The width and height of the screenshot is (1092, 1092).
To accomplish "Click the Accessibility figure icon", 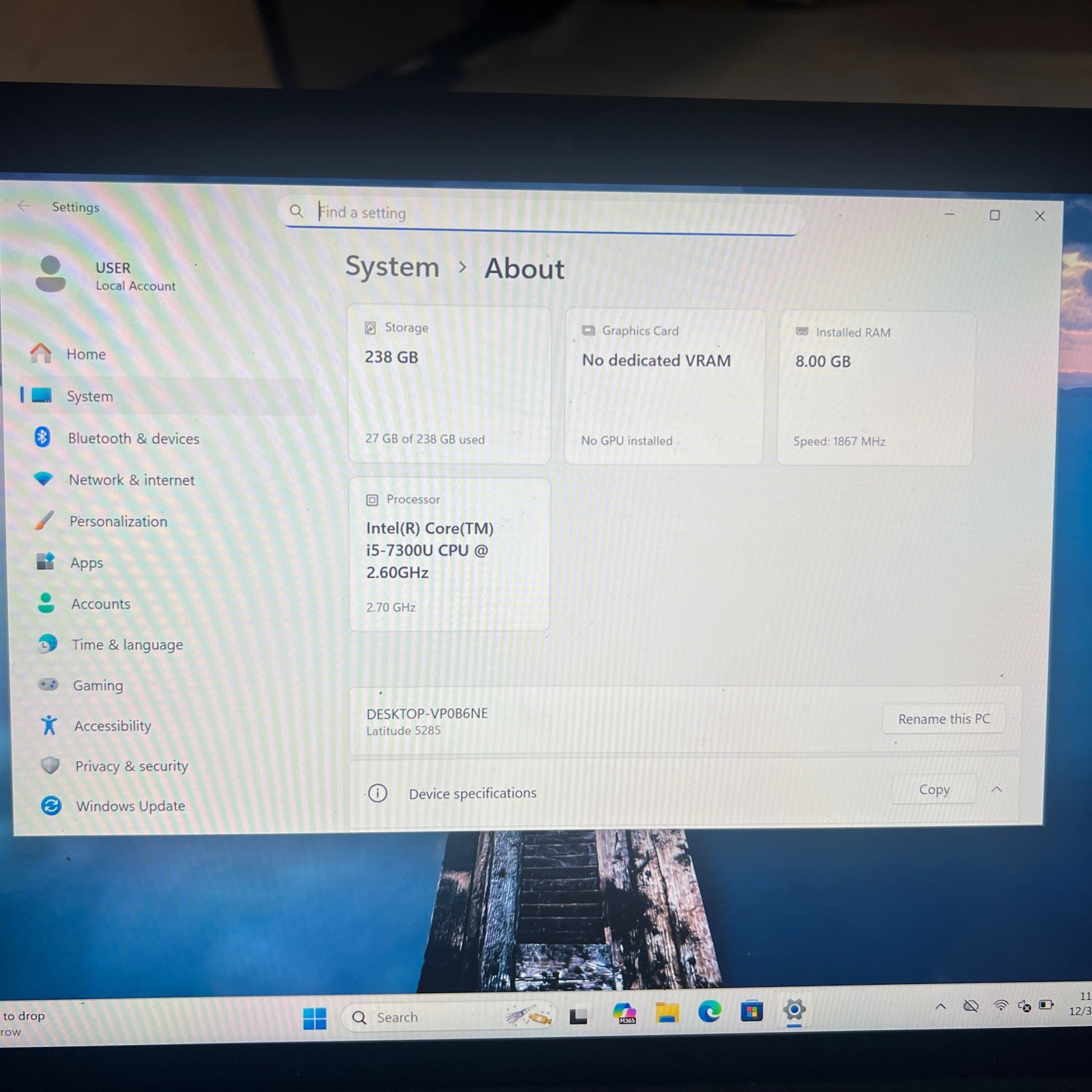I will point(49,725).
